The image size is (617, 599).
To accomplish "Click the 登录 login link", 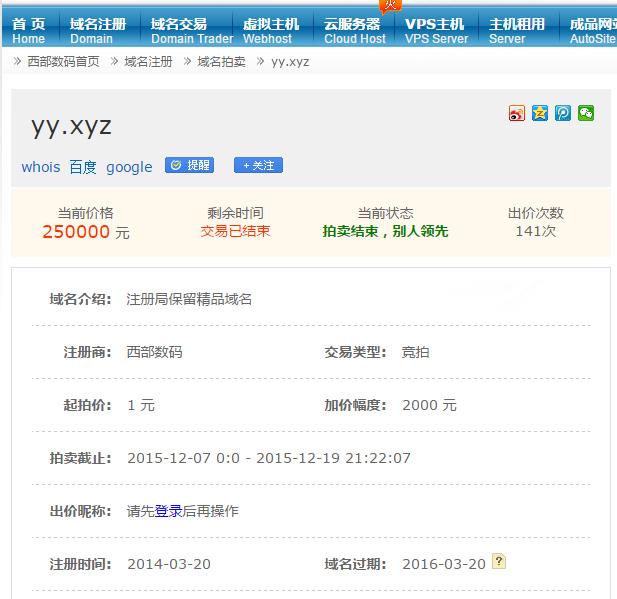I will (168, 511).
